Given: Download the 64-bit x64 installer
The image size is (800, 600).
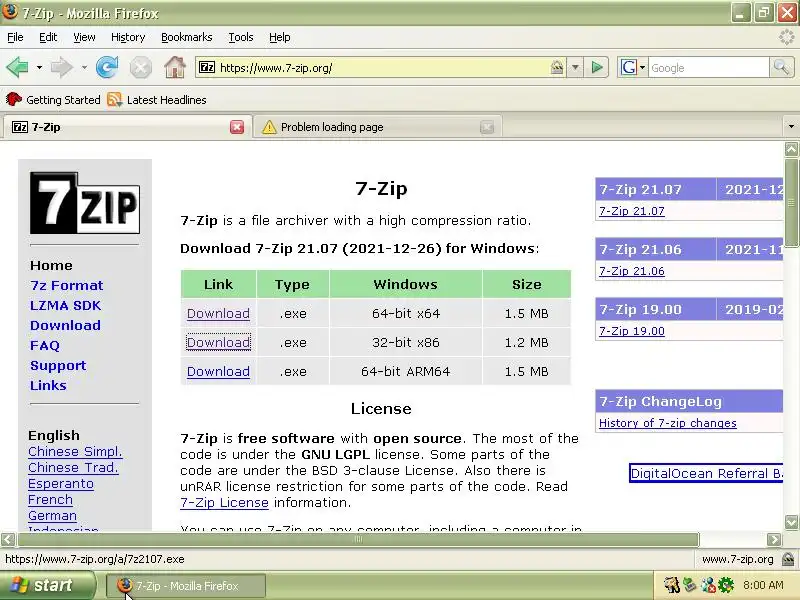Looking at the screenshot, I should (218, 313).
